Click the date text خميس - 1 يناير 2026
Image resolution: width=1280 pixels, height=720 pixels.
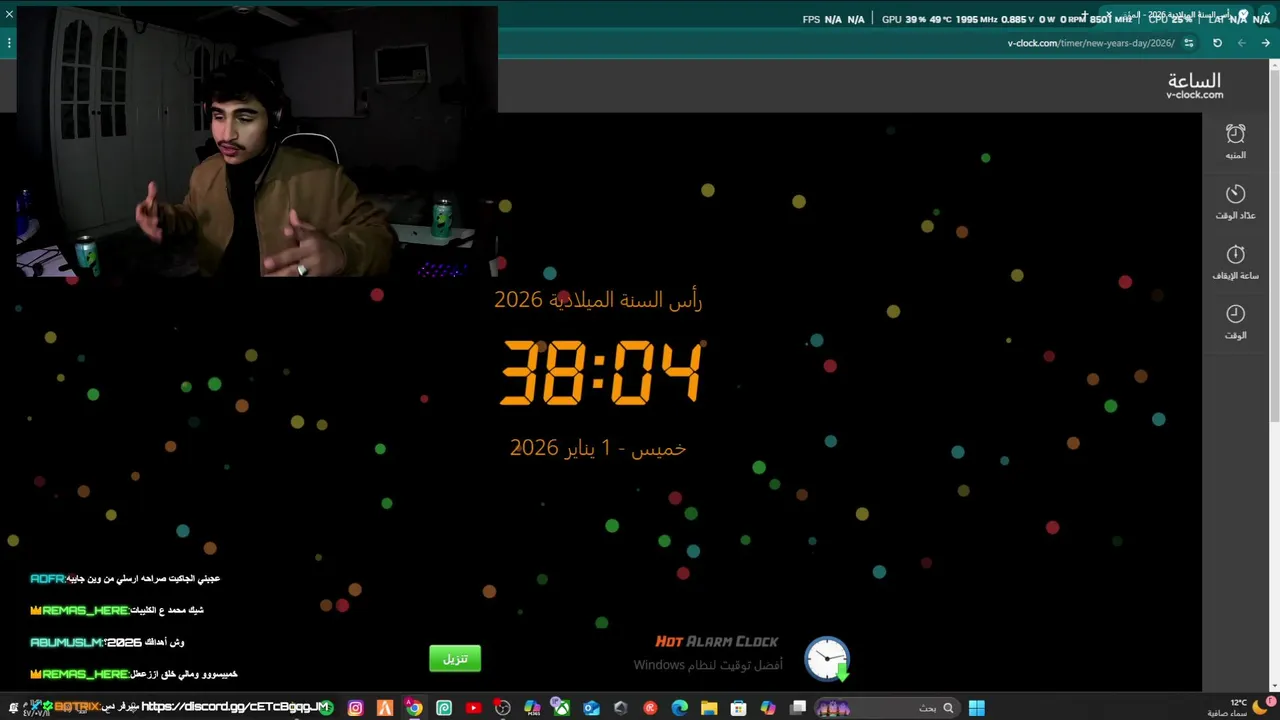click(x=598, y=447)
